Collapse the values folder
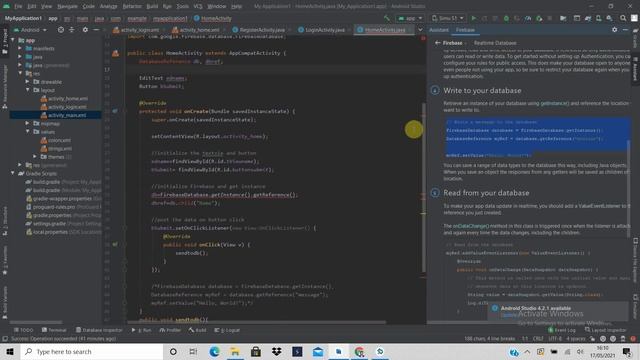 coord(28,131)
